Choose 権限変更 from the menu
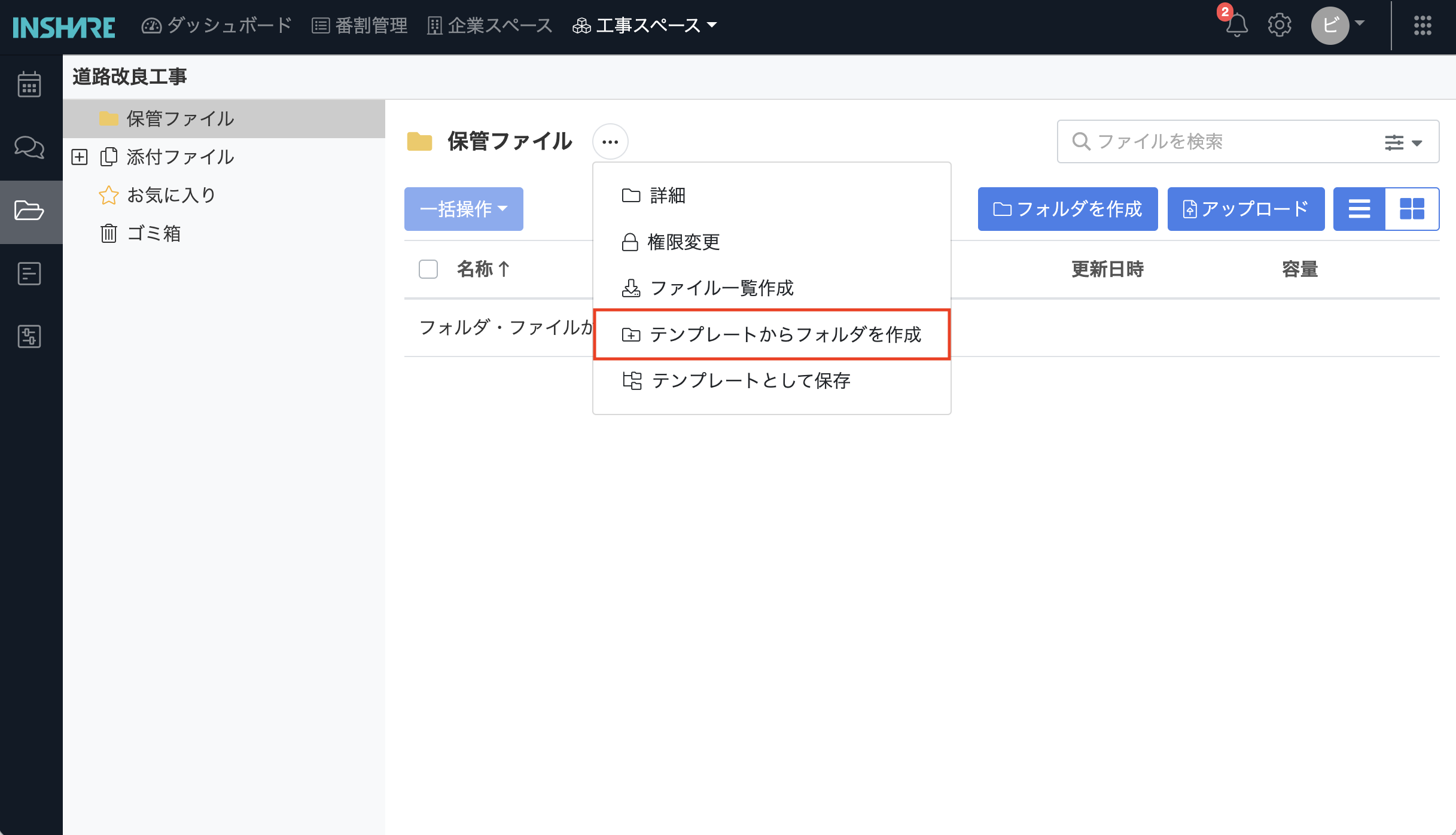 coord(772,242)
